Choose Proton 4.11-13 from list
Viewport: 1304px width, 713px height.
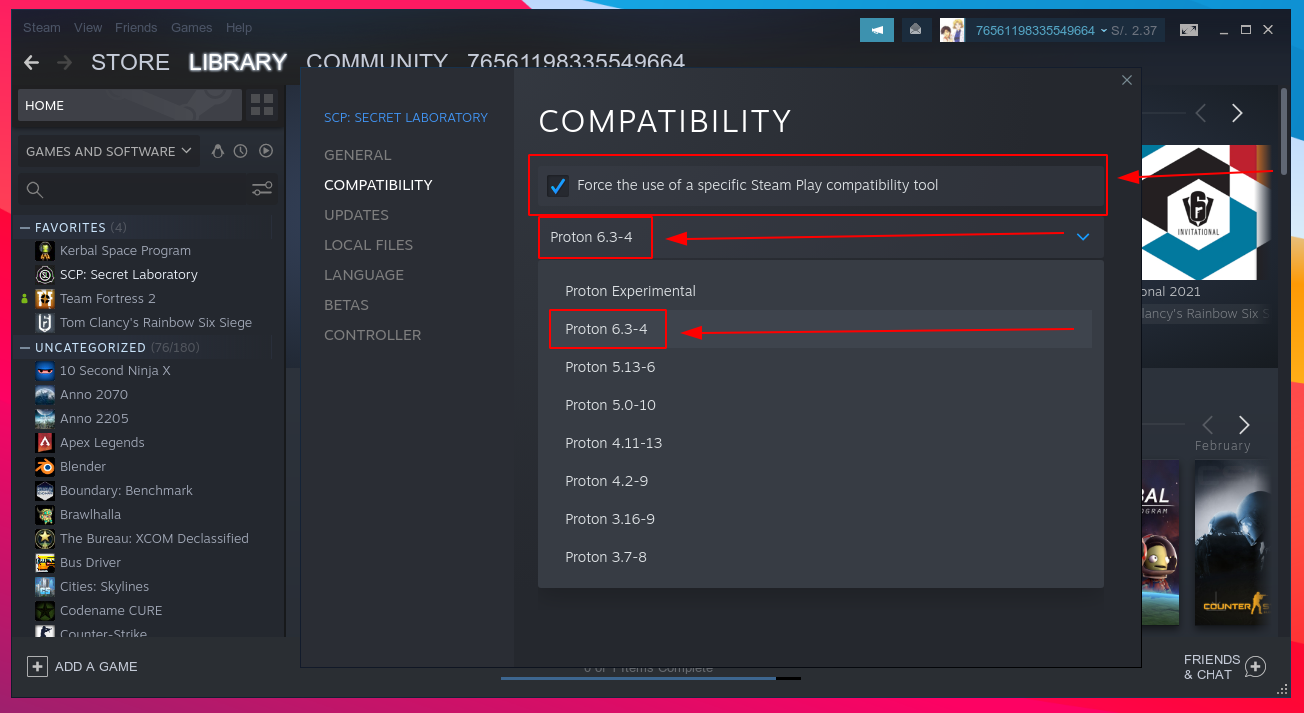coord(821,443)
